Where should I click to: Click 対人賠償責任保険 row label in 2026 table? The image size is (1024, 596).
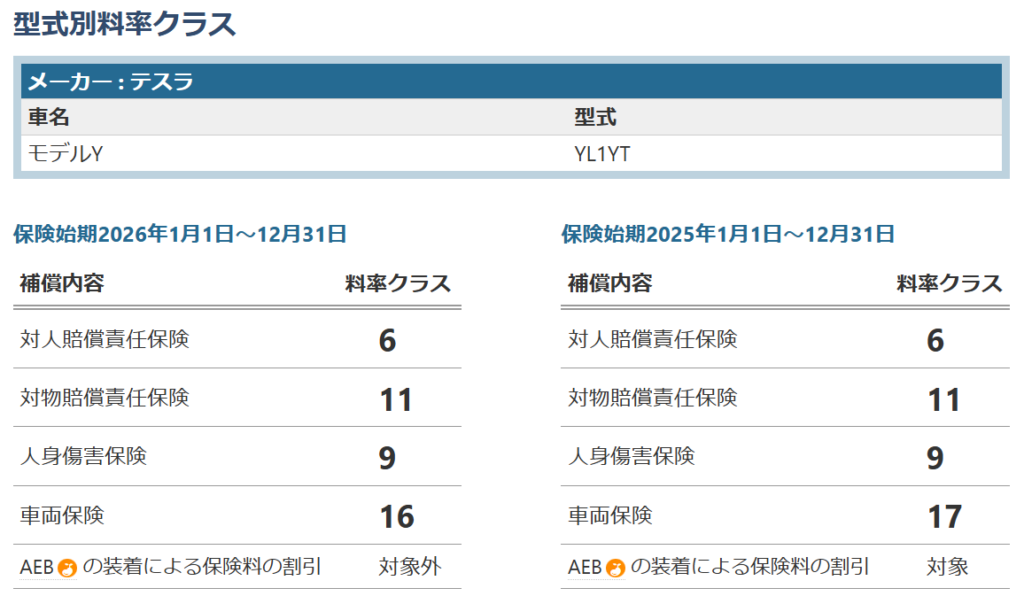pos(104,340)
